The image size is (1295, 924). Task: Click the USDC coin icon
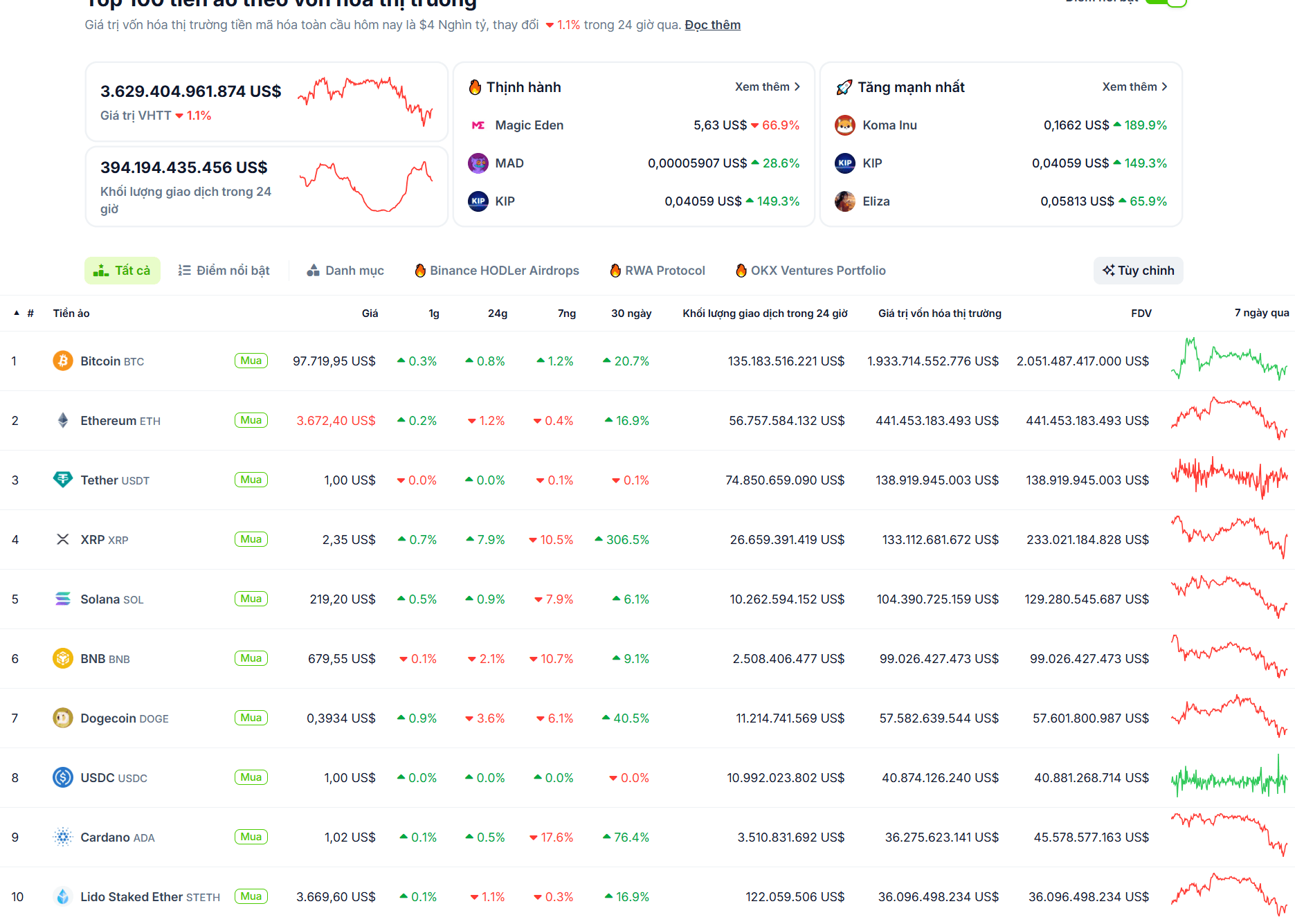(x=63, y=777)
